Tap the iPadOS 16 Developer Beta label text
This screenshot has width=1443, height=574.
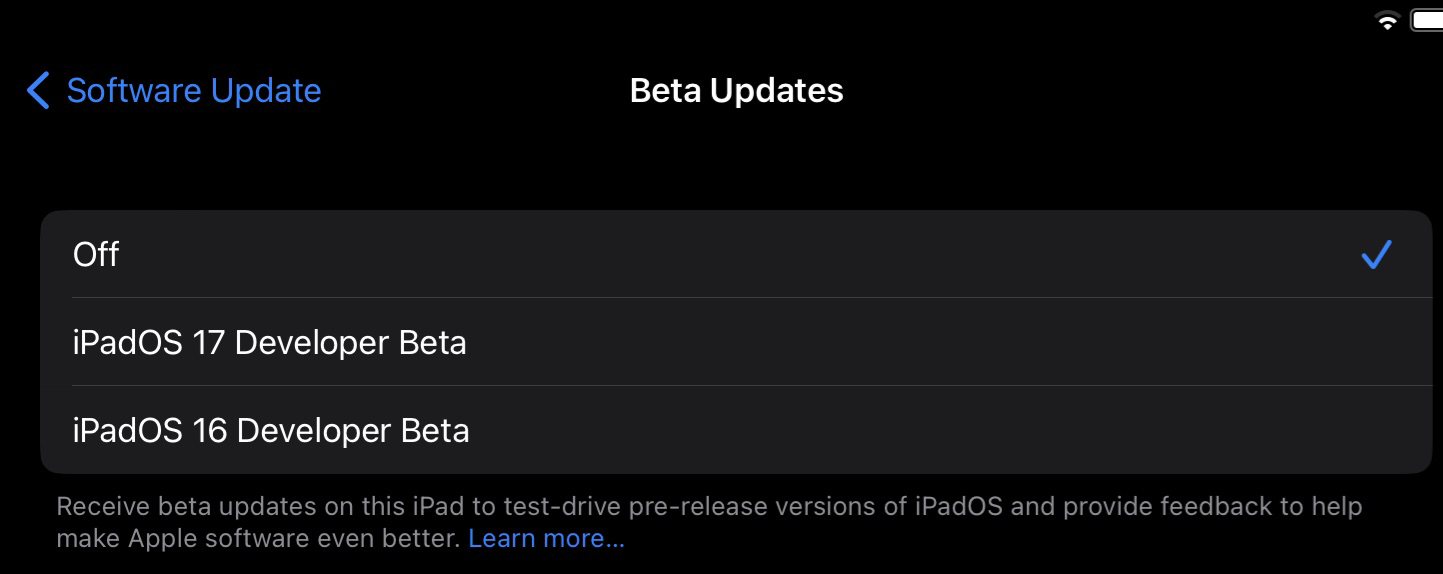coord(271,431)
